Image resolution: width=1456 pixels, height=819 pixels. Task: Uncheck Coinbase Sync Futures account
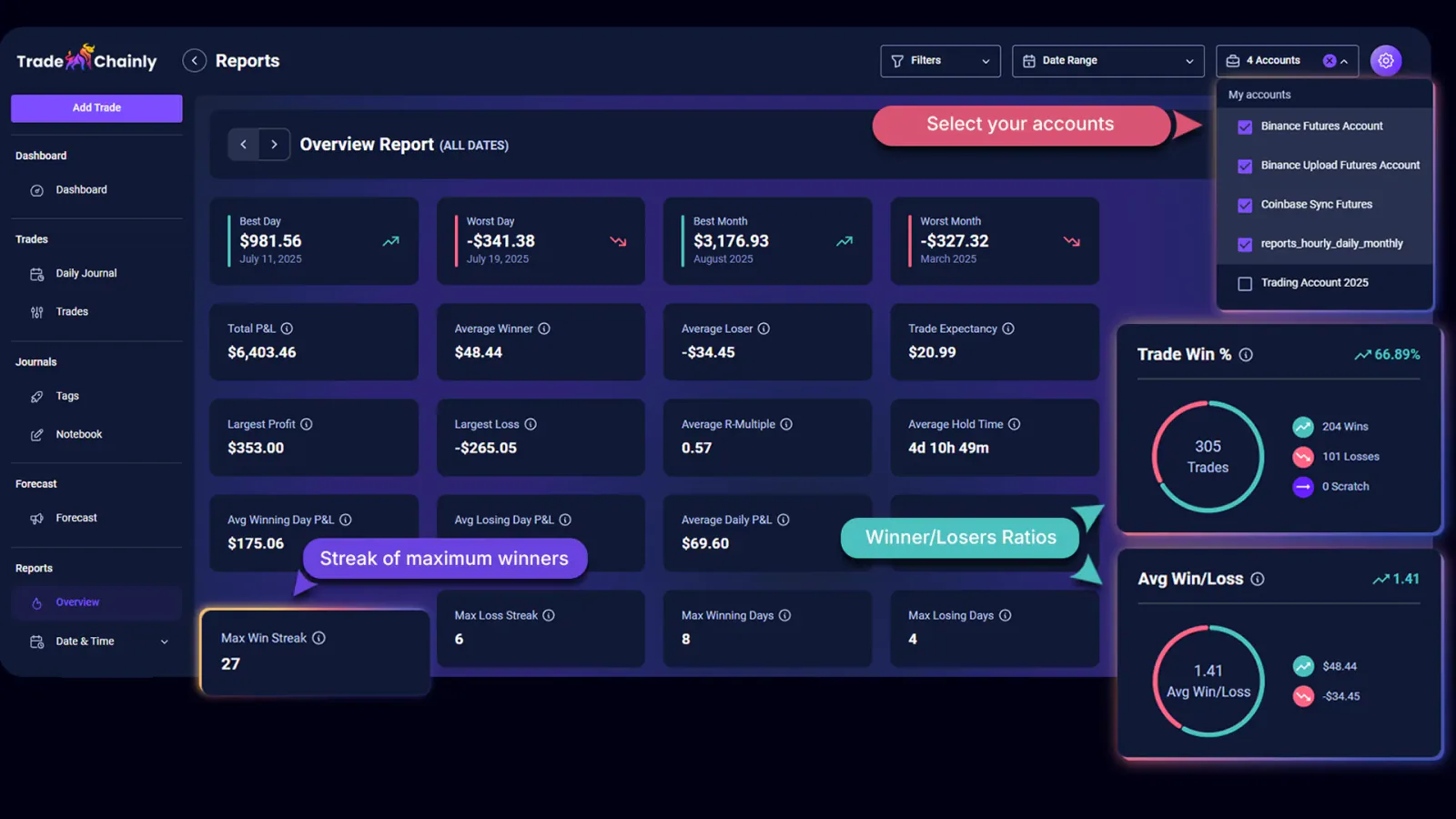[1244, 205]
